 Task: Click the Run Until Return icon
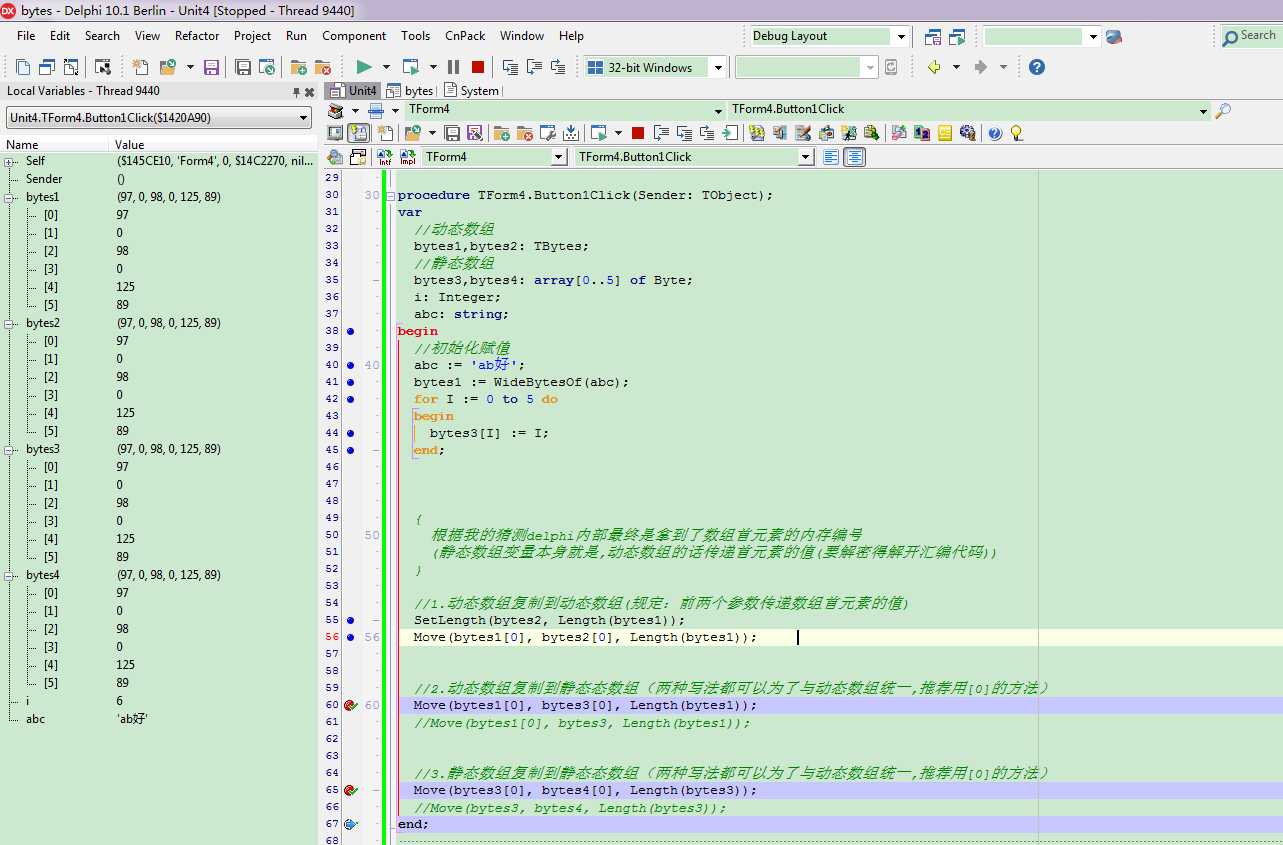[x=558, y=67]
